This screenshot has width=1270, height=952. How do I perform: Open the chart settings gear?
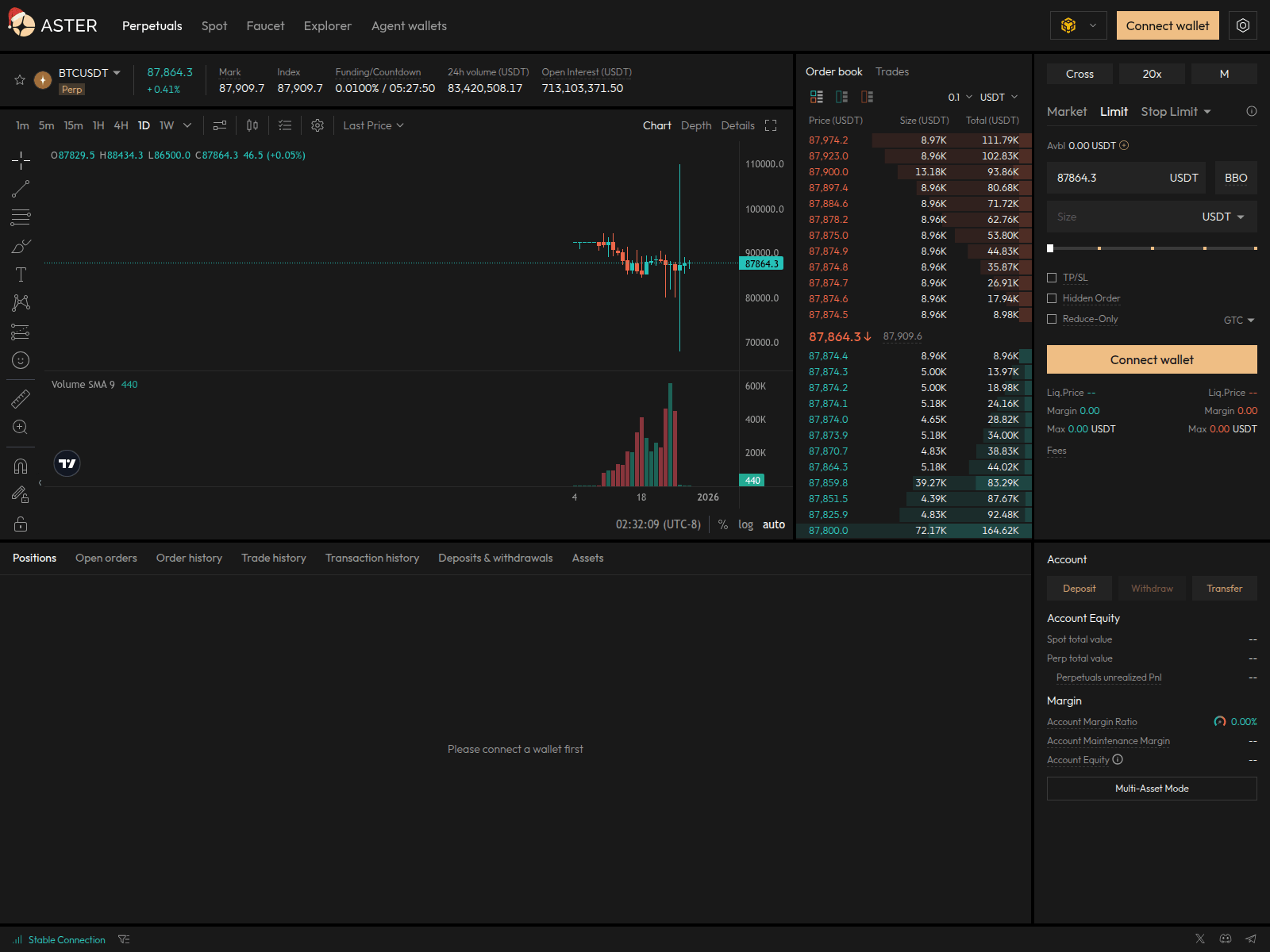tap(317, 125)
